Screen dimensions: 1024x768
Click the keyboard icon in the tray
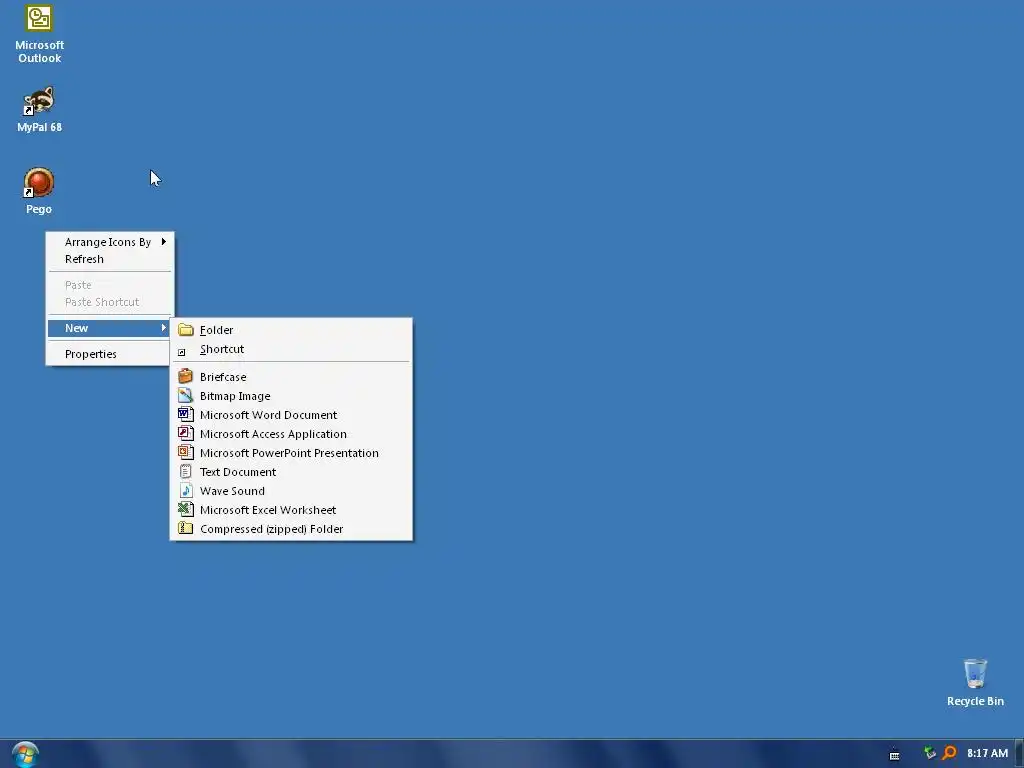[895, 755]
